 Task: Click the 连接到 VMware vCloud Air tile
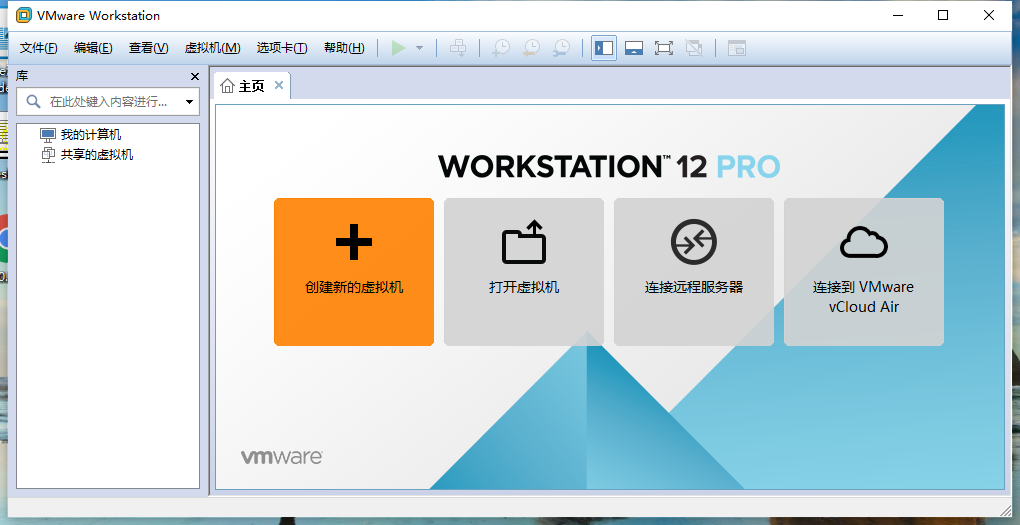(864, 272)
